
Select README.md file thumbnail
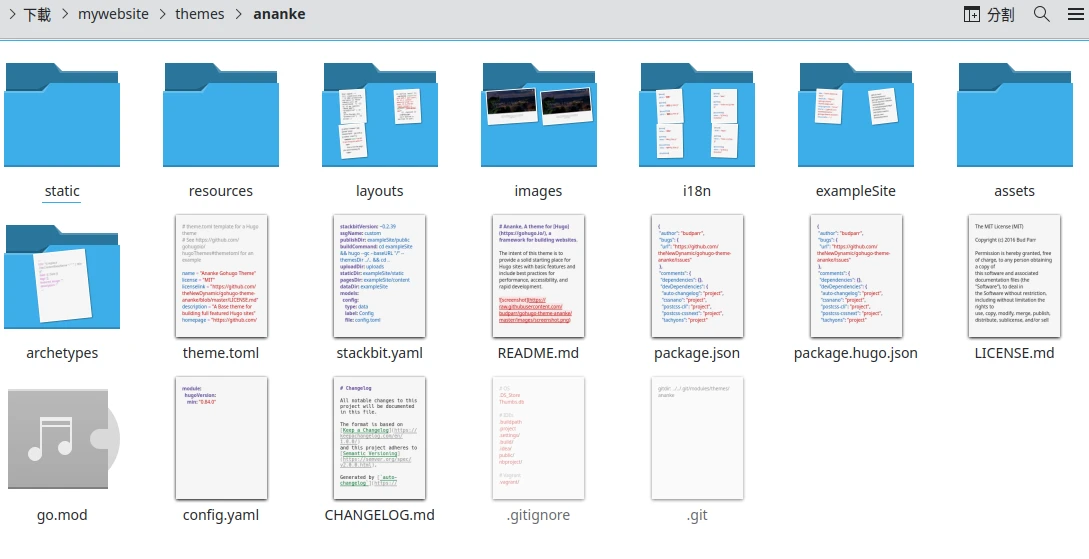[x=538, y=277]
